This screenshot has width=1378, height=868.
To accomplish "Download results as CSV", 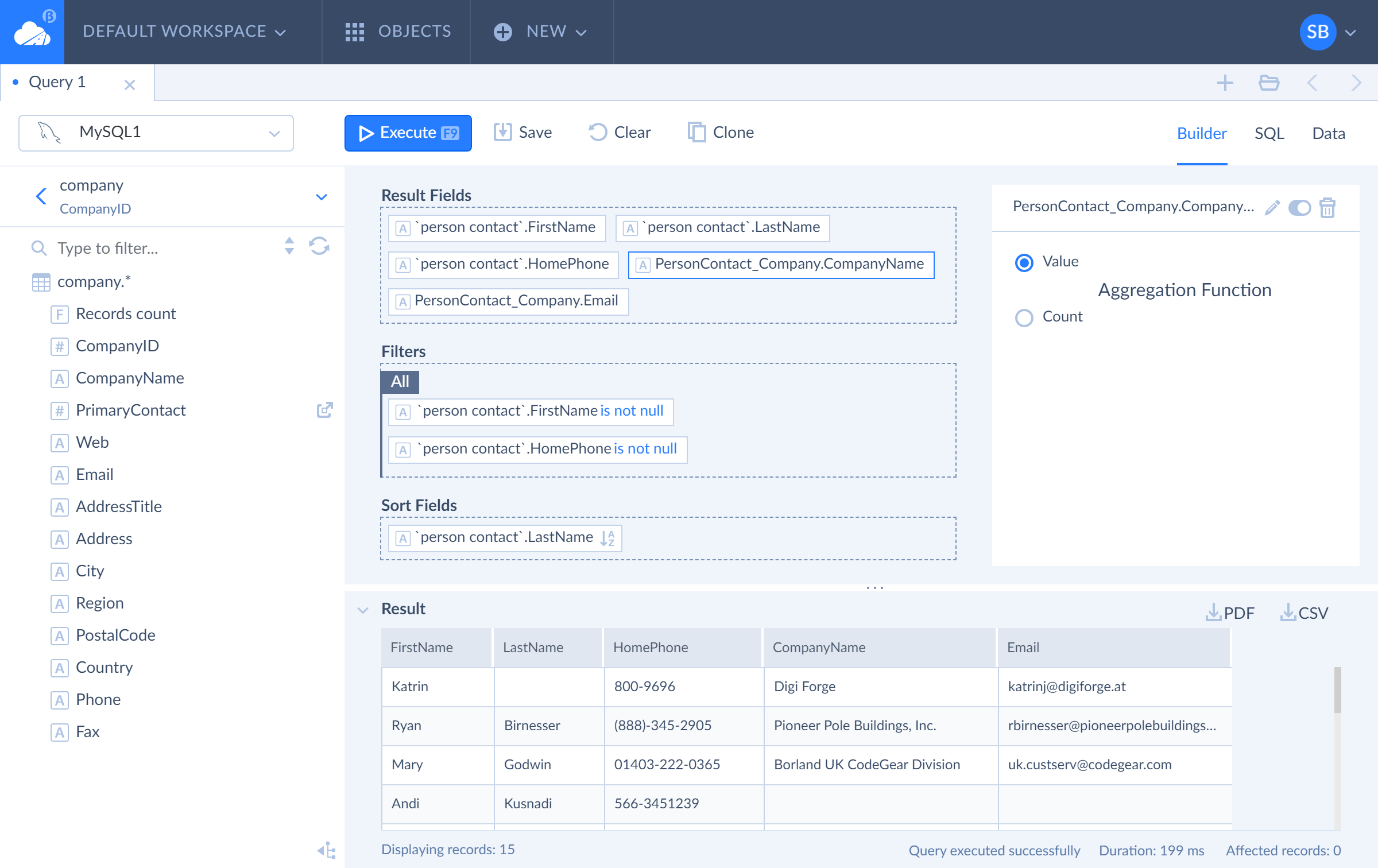I will pyautogui.click(x=1304, y=613).
